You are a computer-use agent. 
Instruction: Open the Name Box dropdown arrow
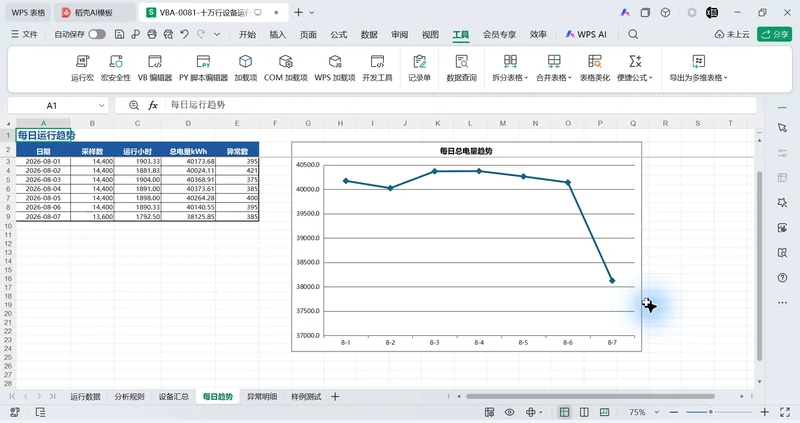101,105
